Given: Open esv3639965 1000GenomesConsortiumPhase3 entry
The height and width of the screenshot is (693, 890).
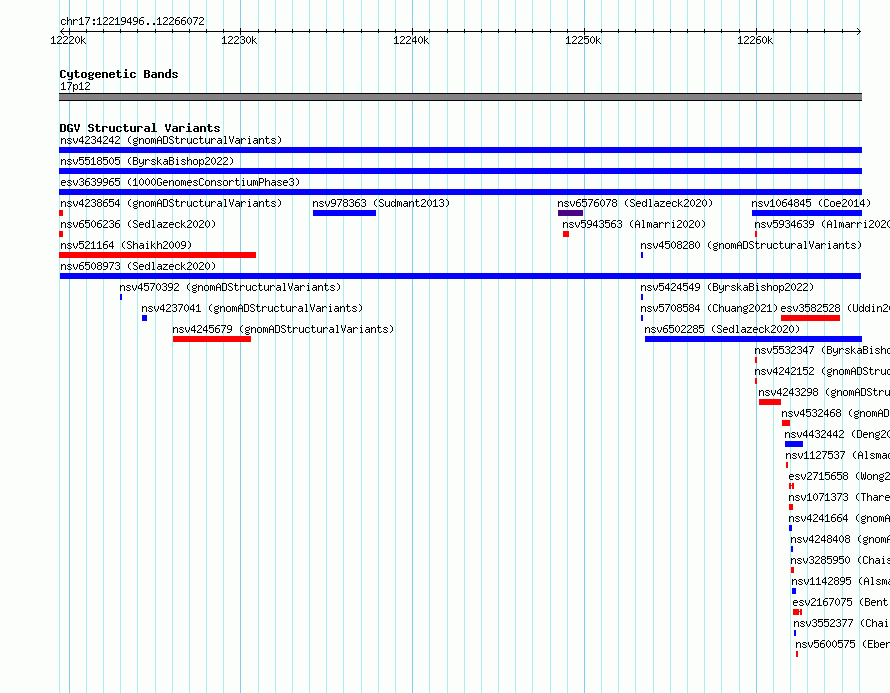Looking at the screenshot, I should point(180,182).
